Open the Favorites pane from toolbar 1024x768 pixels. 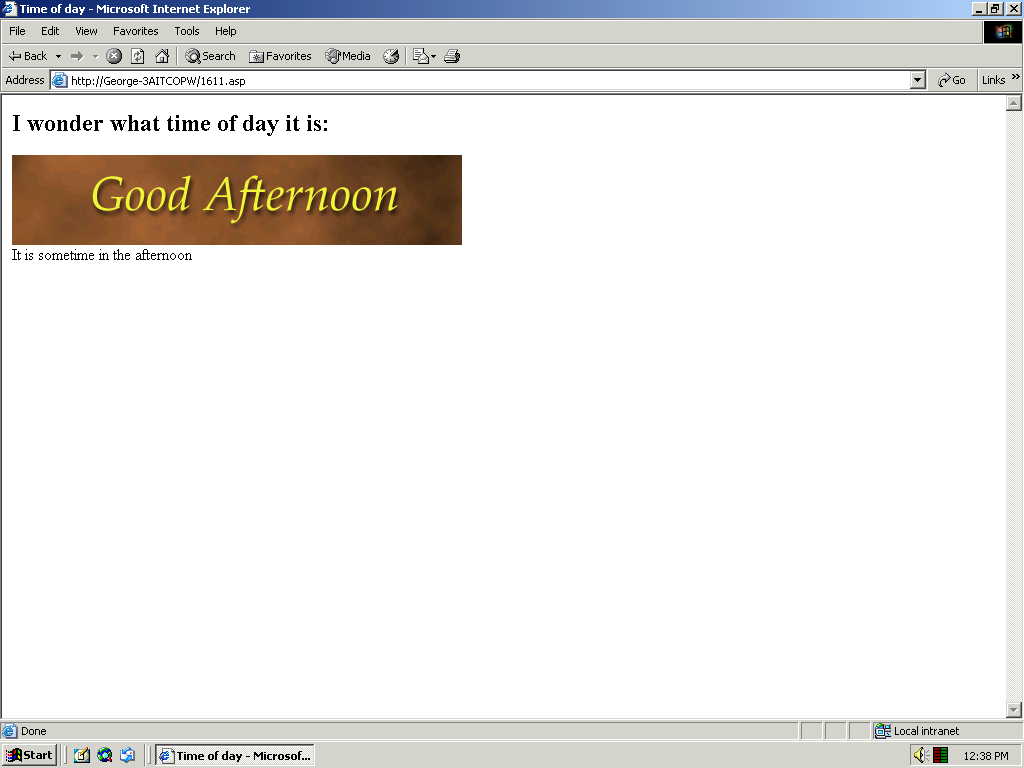coord(280,56)
